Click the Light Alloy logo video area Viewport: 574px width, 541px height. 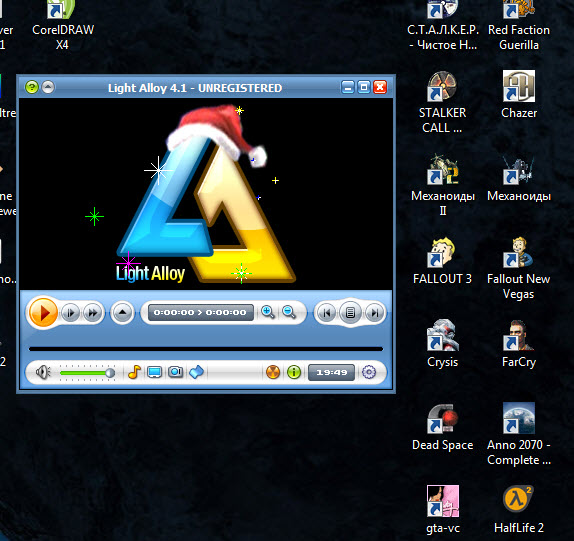(206, 194)
